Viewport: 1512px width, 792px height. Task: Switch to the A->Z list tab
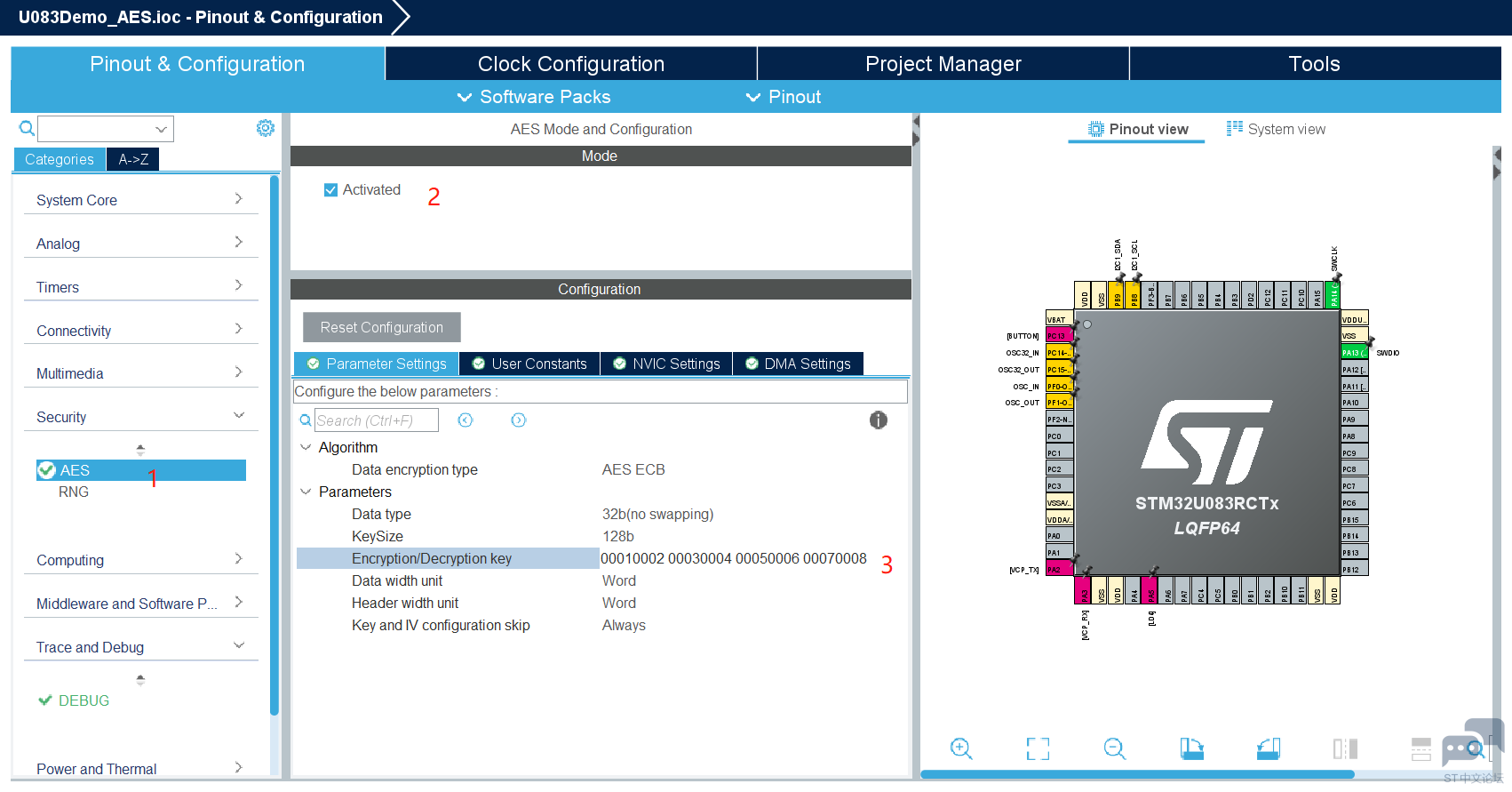tap(133, 159)
